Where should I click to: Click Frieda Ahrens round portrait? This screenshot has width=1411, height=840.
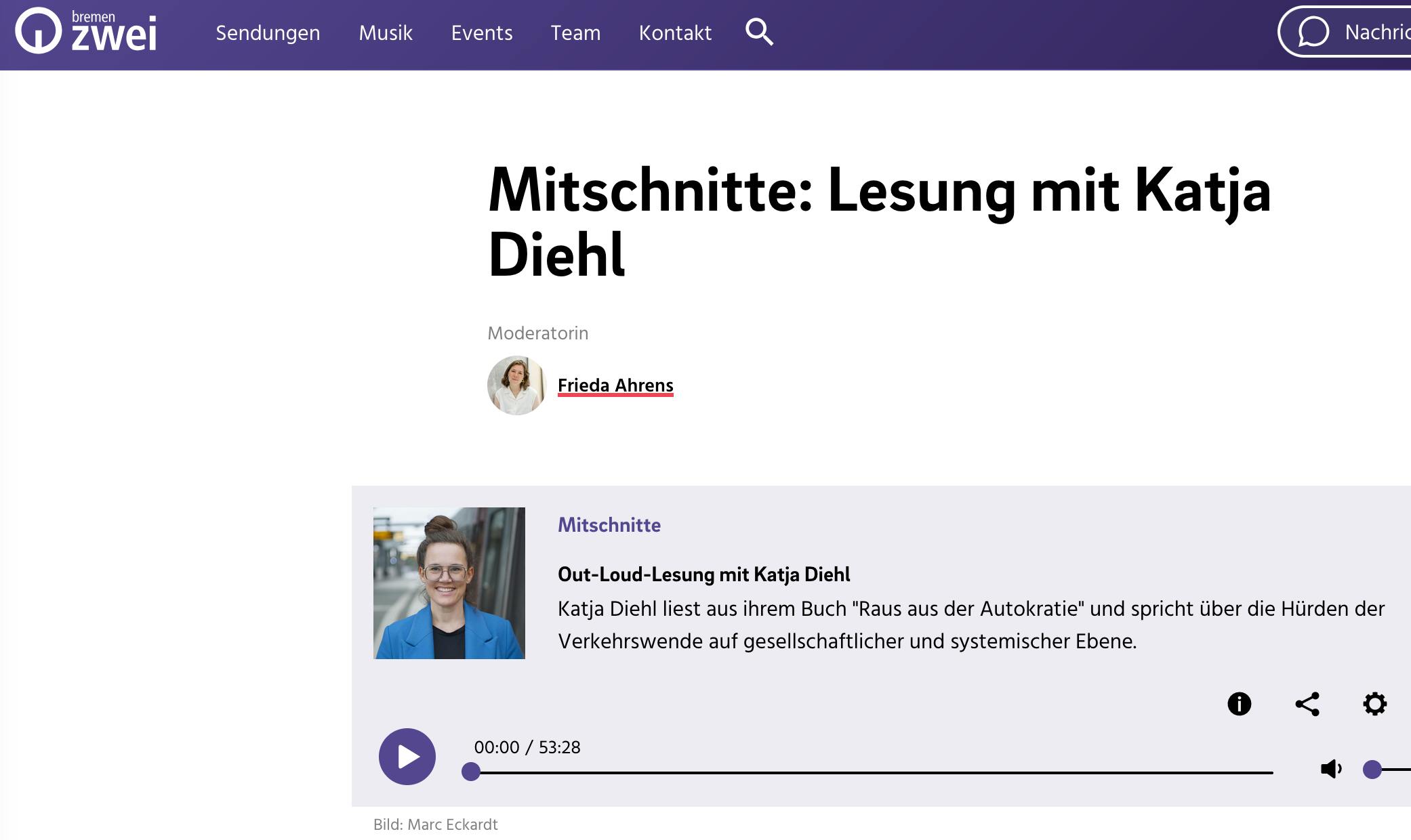pos(516,385)
